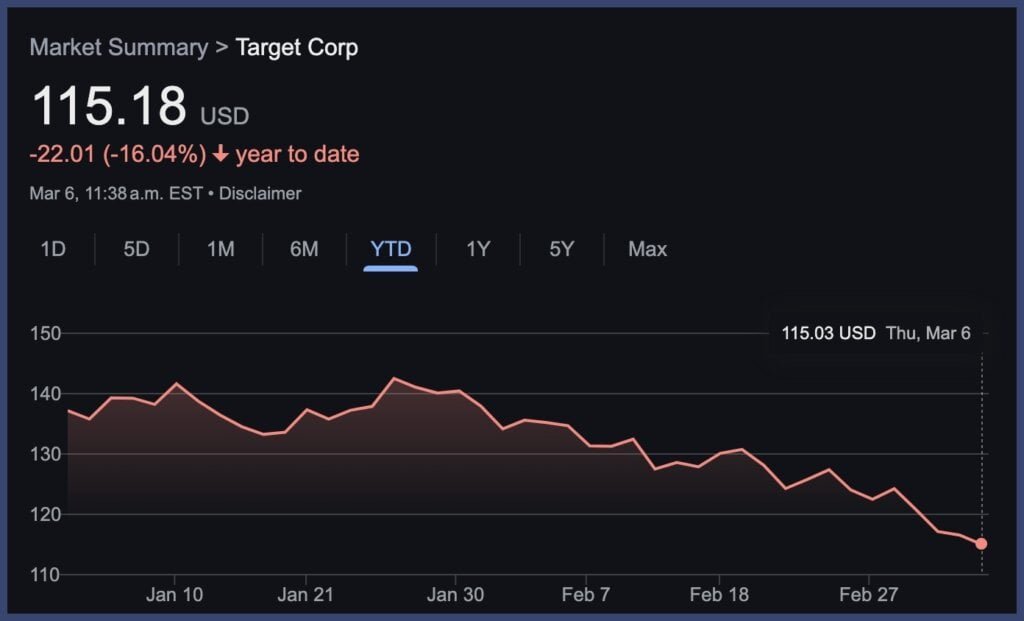Open the 6M time range view
1024x621 pixels.
pos(304,249)
